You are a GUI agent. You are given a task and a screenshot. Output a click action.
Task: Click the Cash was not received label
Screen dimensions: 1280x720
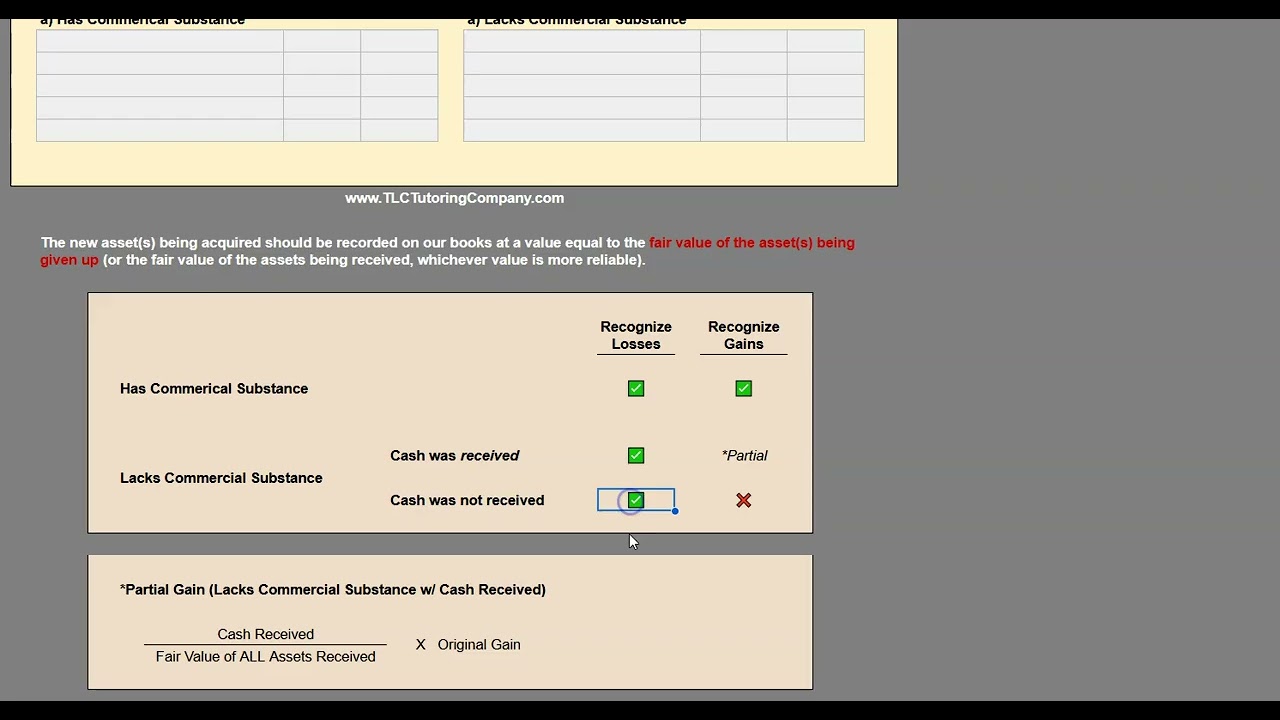pyautogui.click(x=467, y=500)
